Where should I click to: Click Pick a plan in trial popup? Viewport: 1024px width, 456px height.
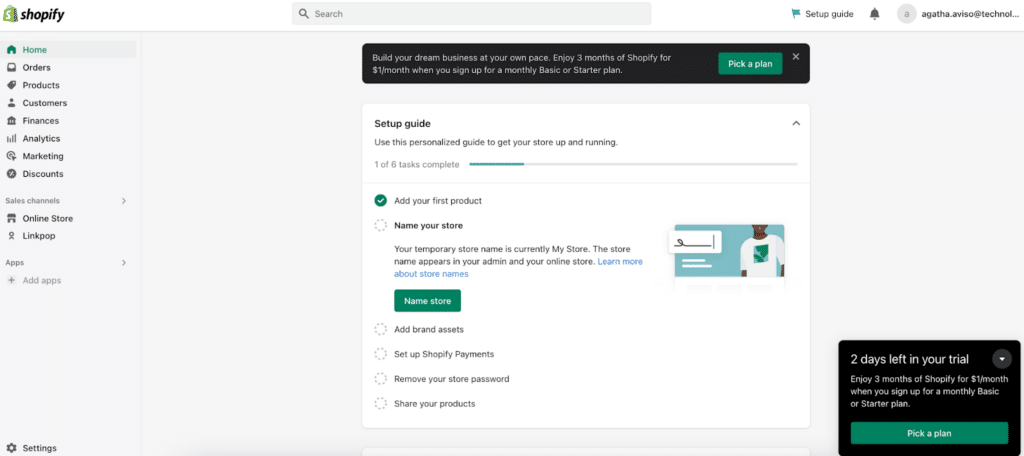929,433
